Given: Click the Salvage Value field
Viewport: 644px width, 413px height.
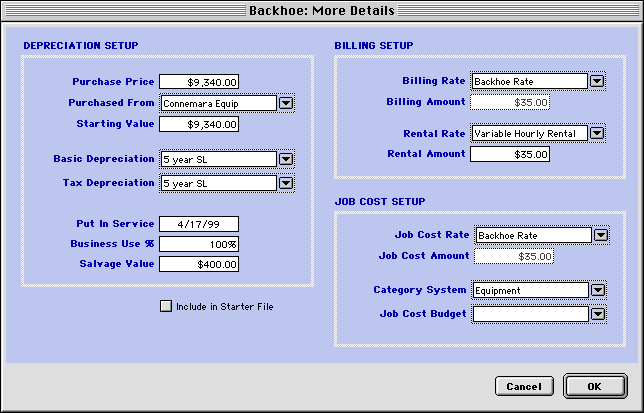Looking at the screenshot, I should tap(198, 265).
